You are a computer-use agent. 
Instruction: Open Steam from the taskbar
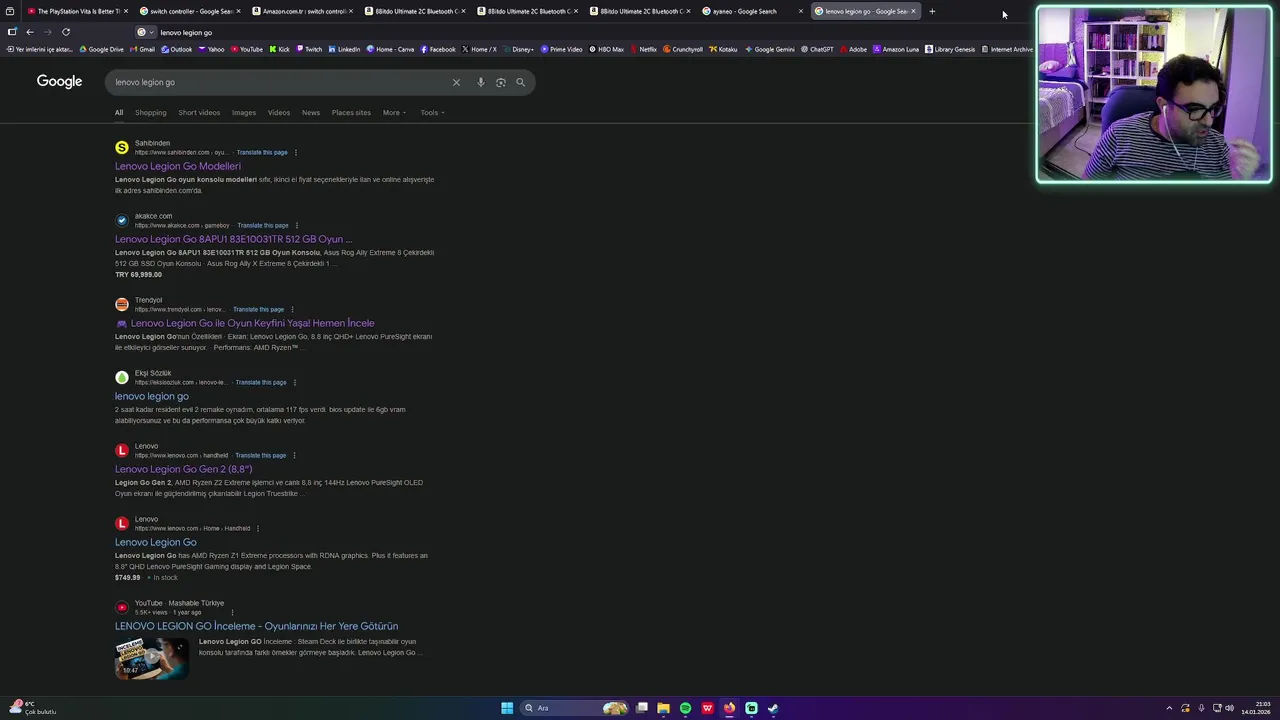click(x=773, y=708)
